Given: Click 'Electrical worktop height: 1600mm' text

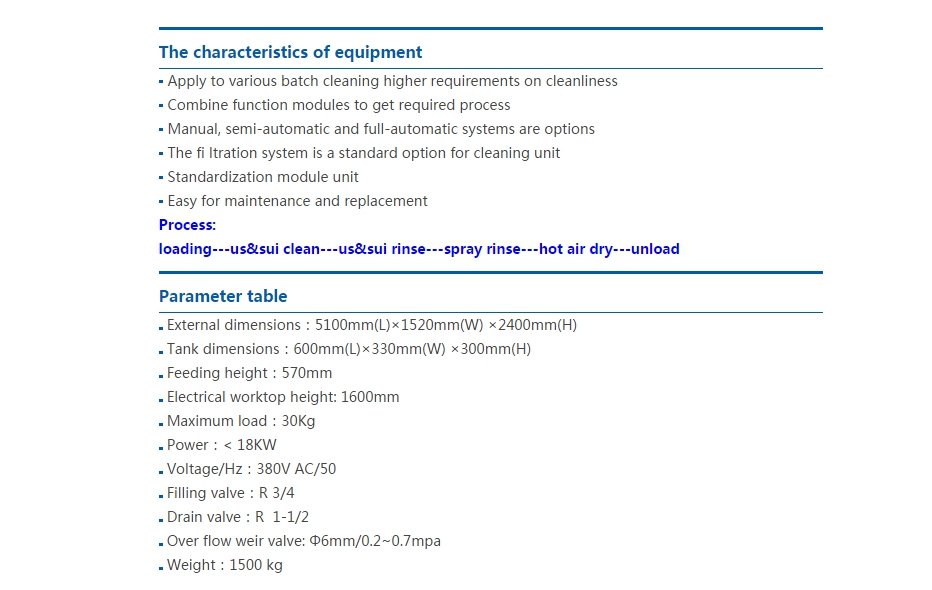Looking at the screenshot, I should pos(283,397).
